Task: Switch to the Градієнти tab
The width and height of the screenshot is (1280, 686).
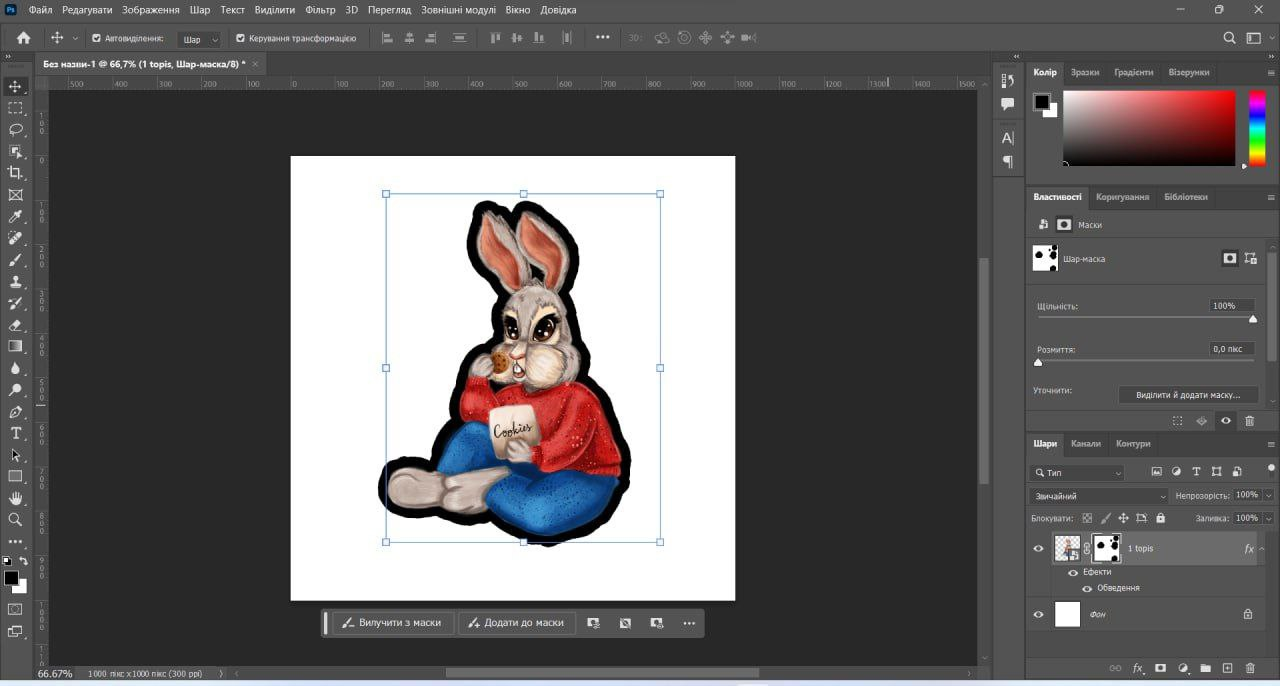Action: [1133, 72]
